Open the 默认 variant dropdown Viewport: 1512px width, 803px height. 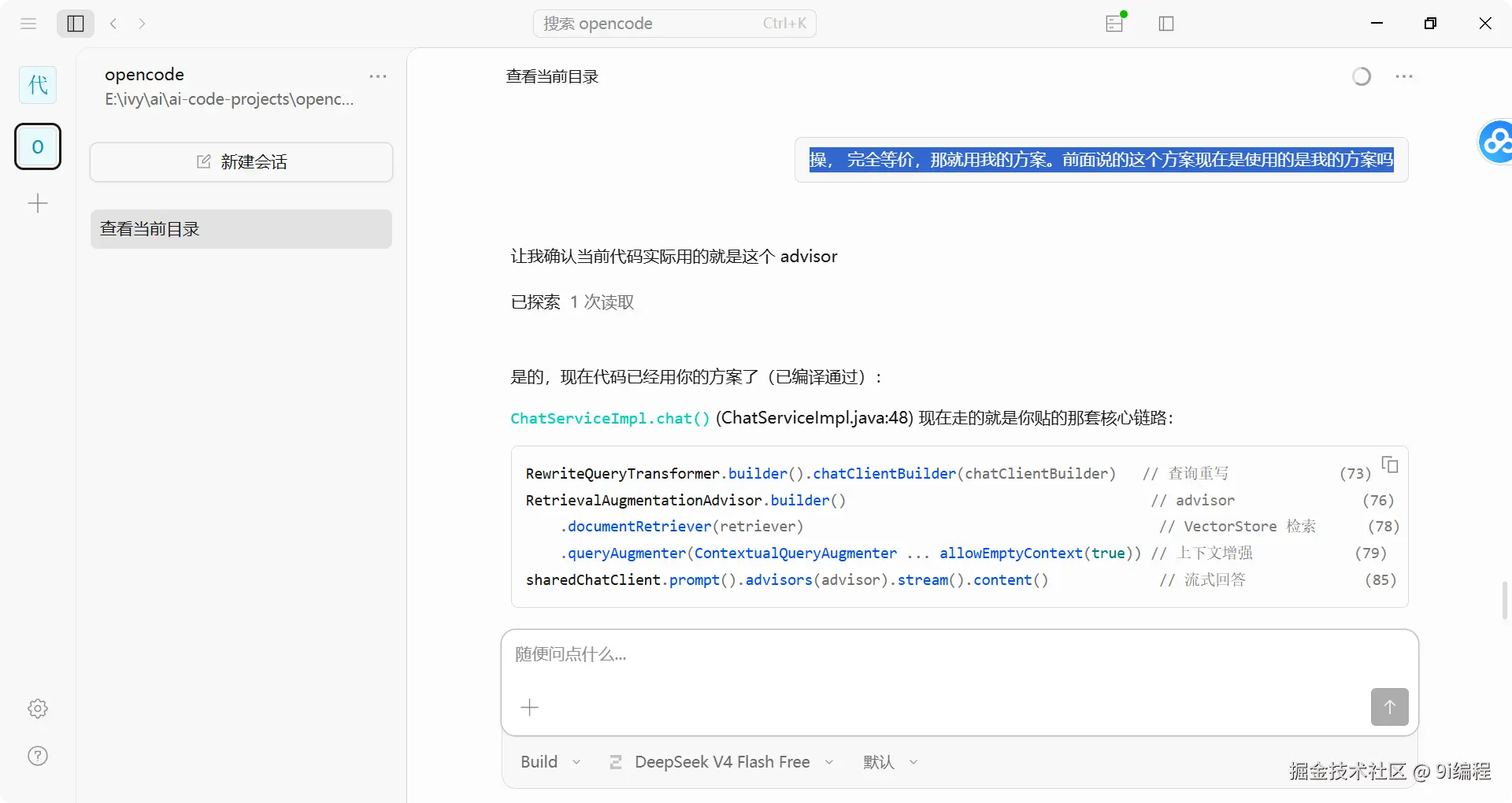[x=891, y=762]
